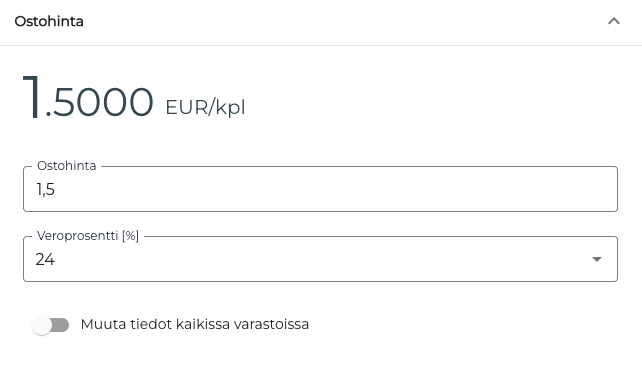Click the toggle switch knob
Image resolution: width=642 pixels, height=384 pixels.
42,325
